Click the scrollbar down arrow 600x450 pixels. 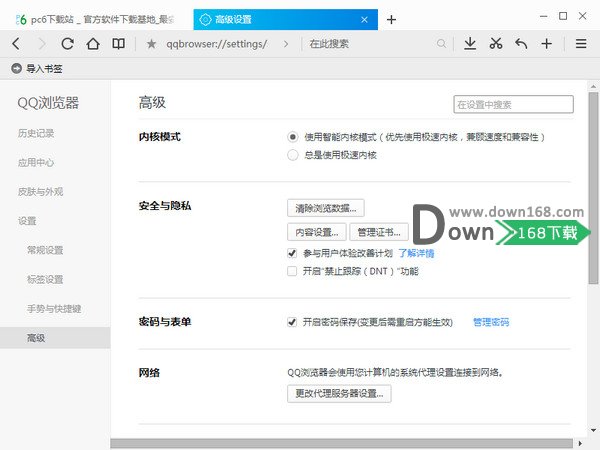593,430
